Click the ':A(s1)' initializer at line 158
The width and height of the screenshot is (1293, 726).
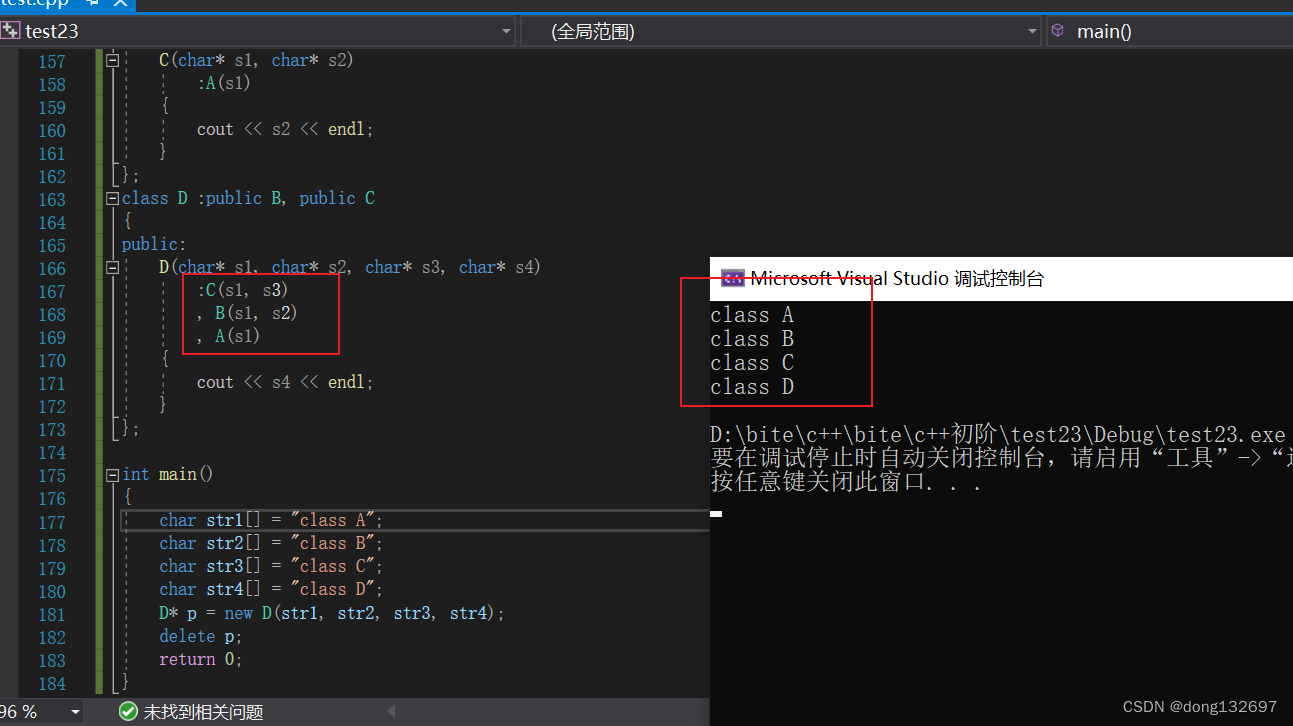point(224,83)
